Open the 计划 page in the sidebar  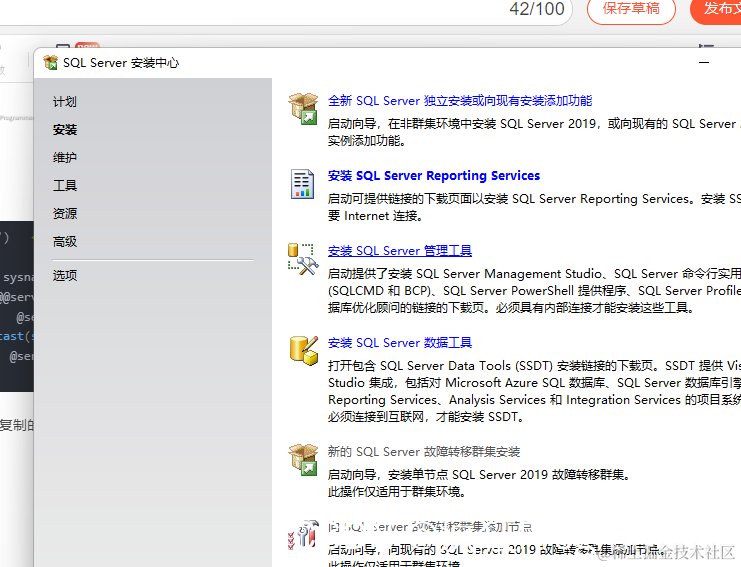[65, 102]
